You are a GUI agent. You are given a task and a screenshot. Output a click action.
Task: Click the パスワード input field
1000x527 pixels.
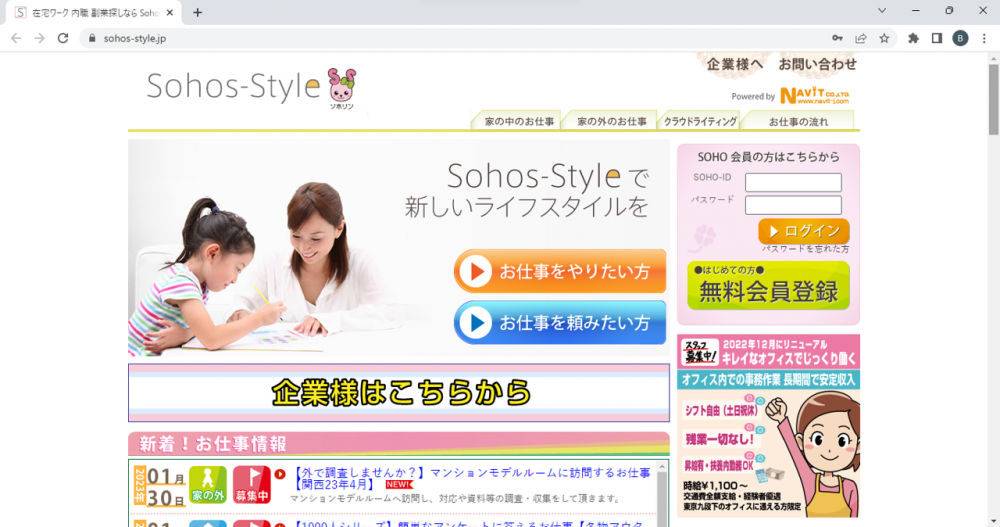click(x=793, y=205)
